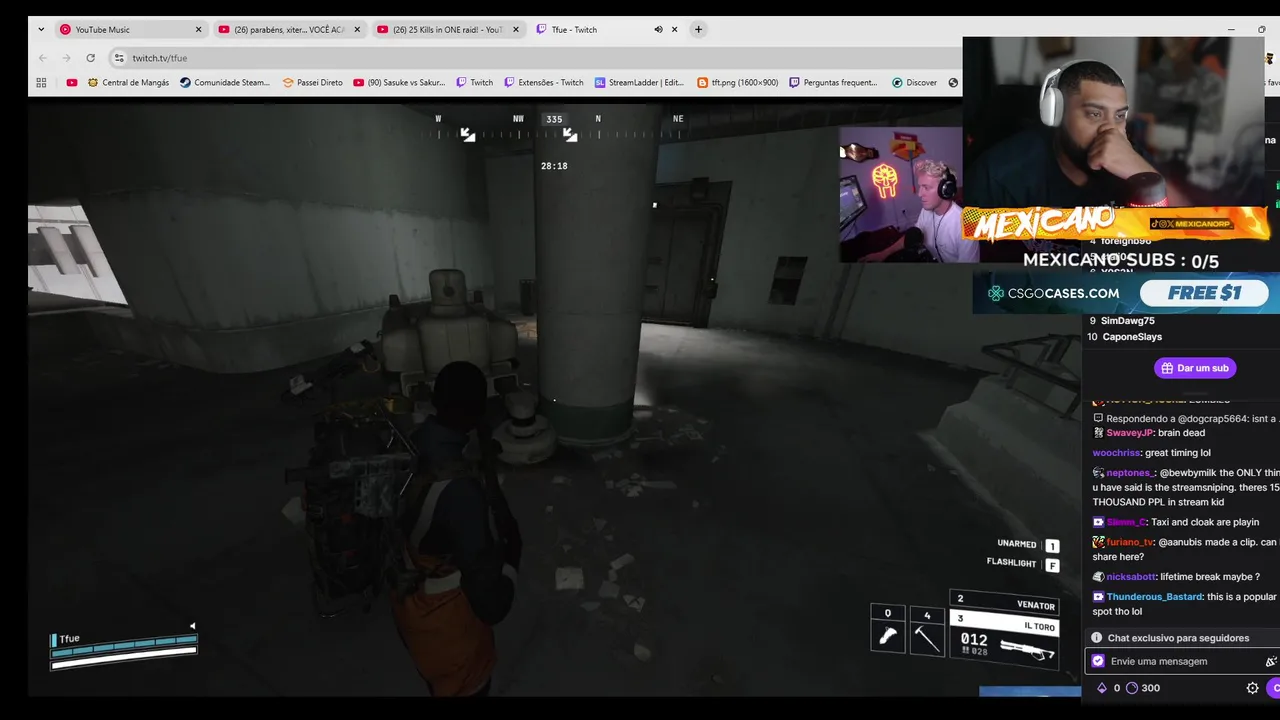Switch to the YouTube Music tab

(x=130, y=30)
